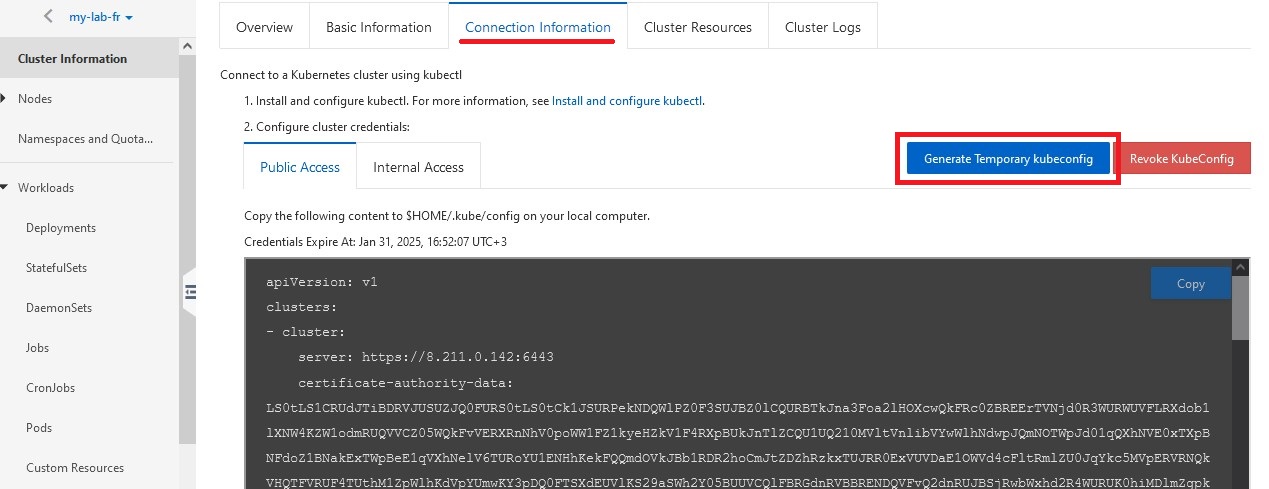Copy the kubeconfig content
This screenshot has height=489, width=1269.
1190,284
